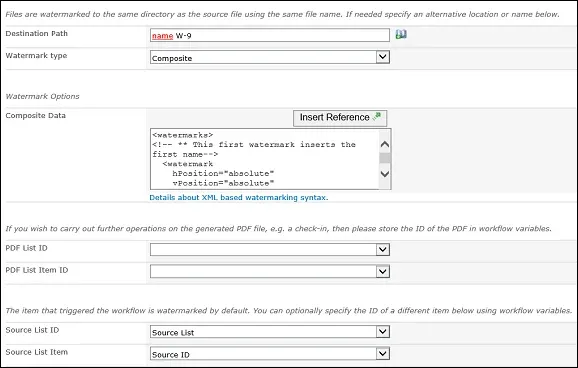Click the Composite Data scrollbar up arrow

(x=385, y=144)
